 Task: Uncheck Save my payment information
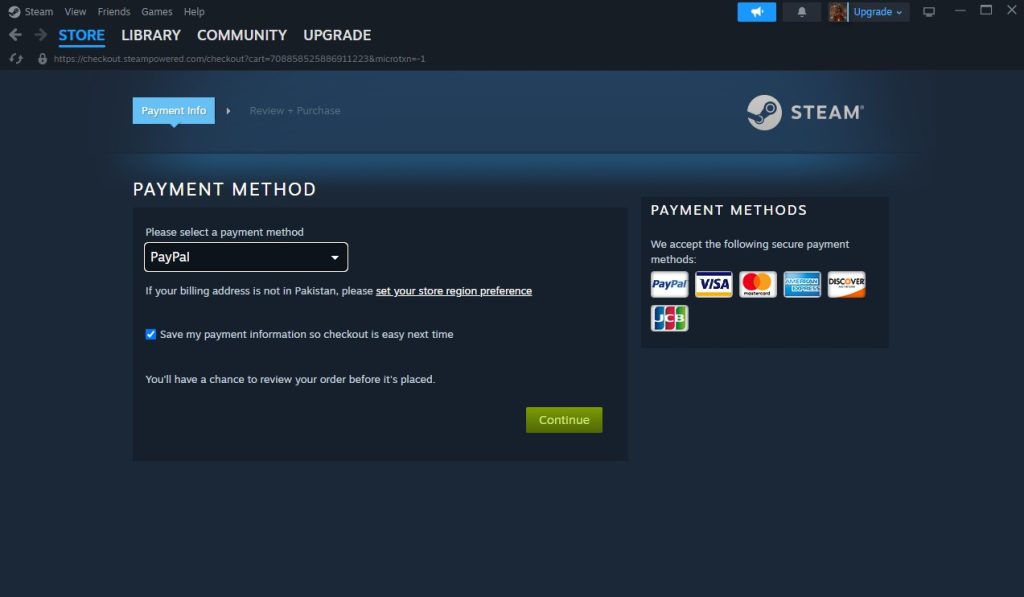point(150,334)
